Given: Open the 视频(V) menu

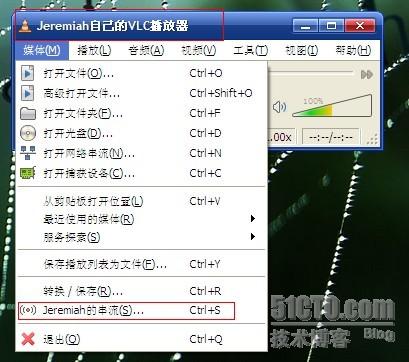Looking at the screenshot, I should point(199,50).
